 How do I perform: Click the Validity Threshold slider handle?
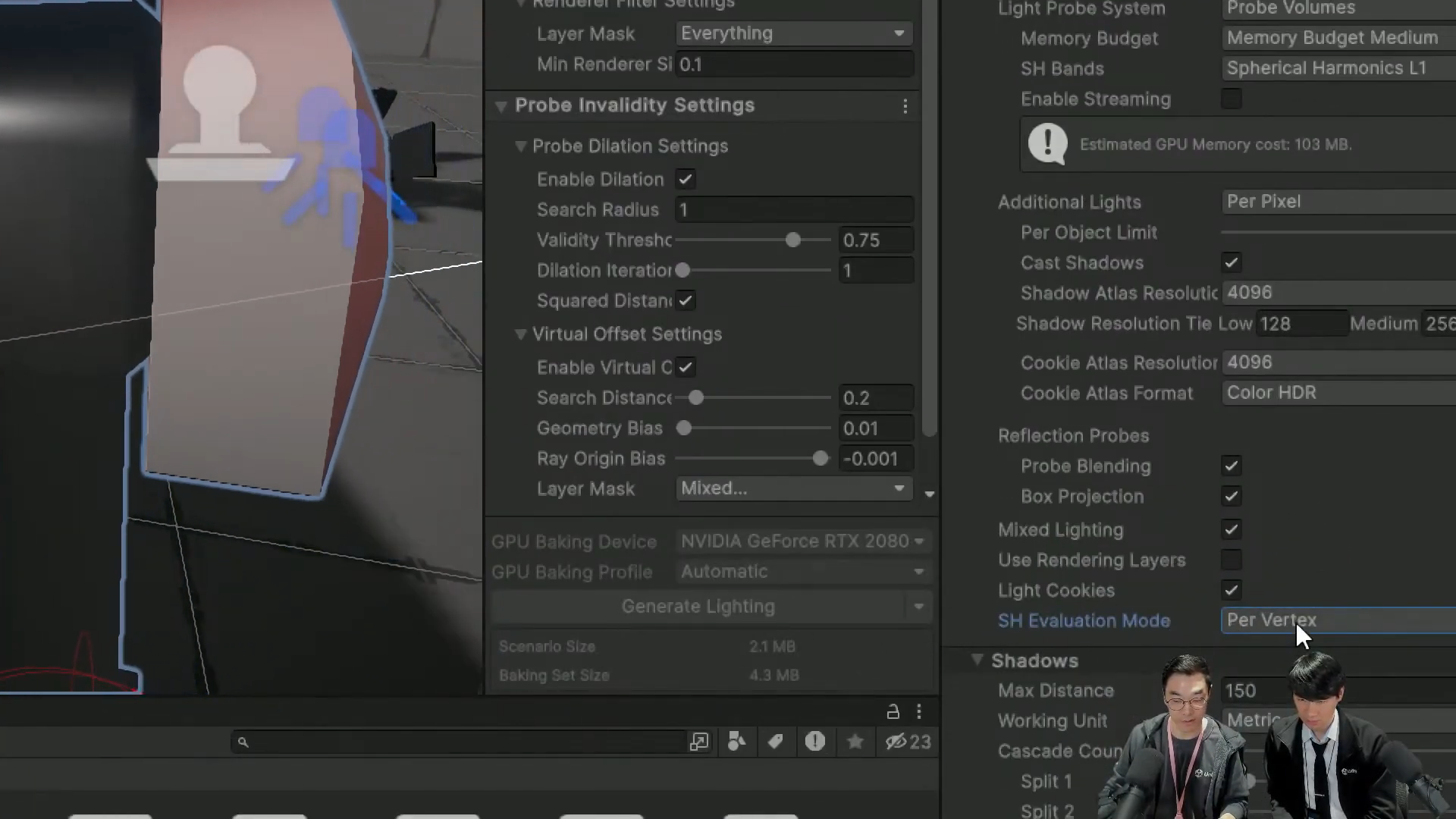[x=793, y=240]
